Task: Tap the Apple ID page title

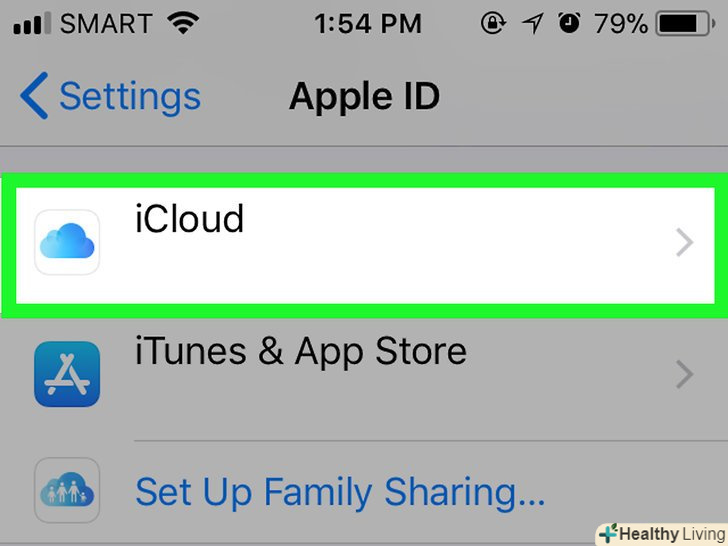Action: 364,96
